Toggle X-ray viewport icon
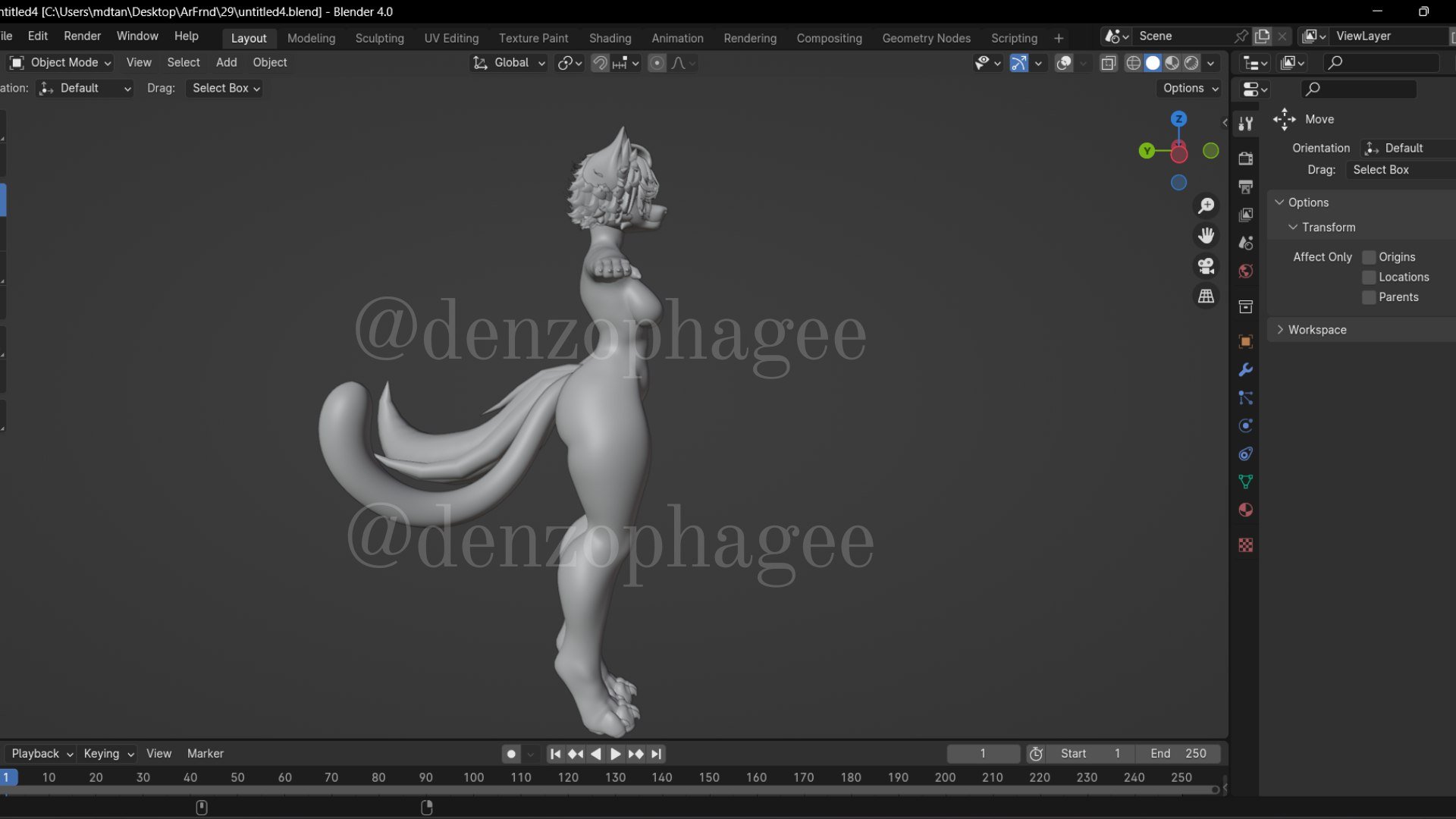Screen dimensions: 1456x819 (1108, 63)
